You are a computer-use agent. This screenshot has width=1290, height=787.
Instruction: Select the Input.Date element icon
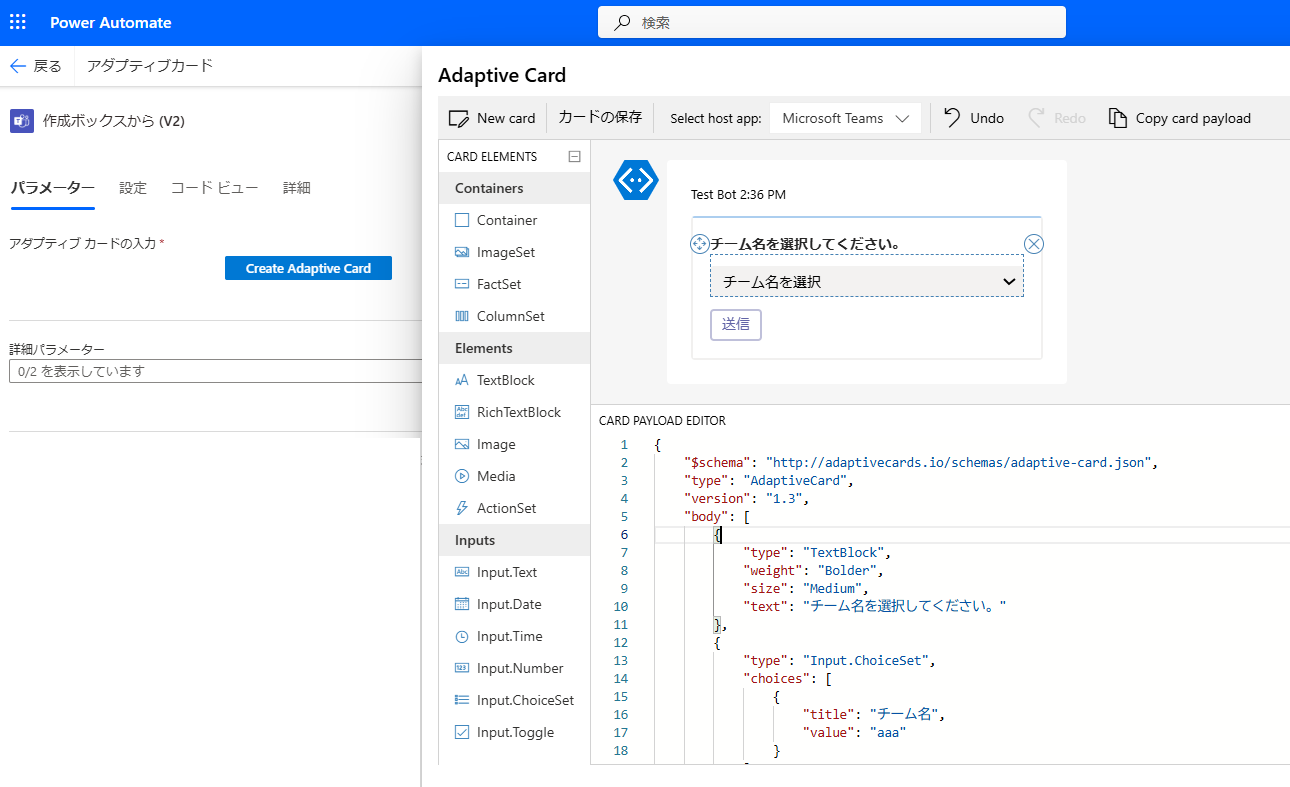462,604
